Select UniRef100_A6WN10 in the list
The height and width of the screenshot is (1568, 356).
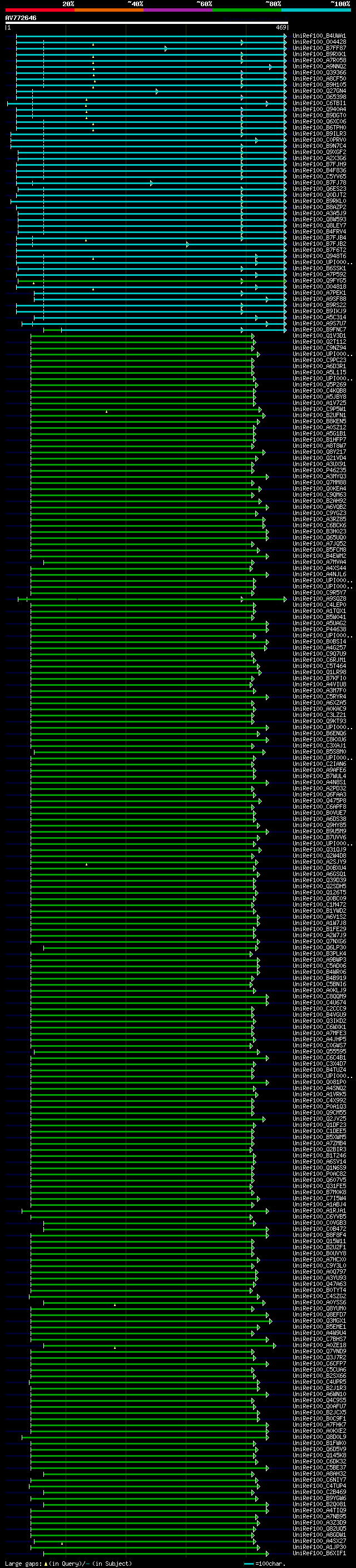point(319,1394)
